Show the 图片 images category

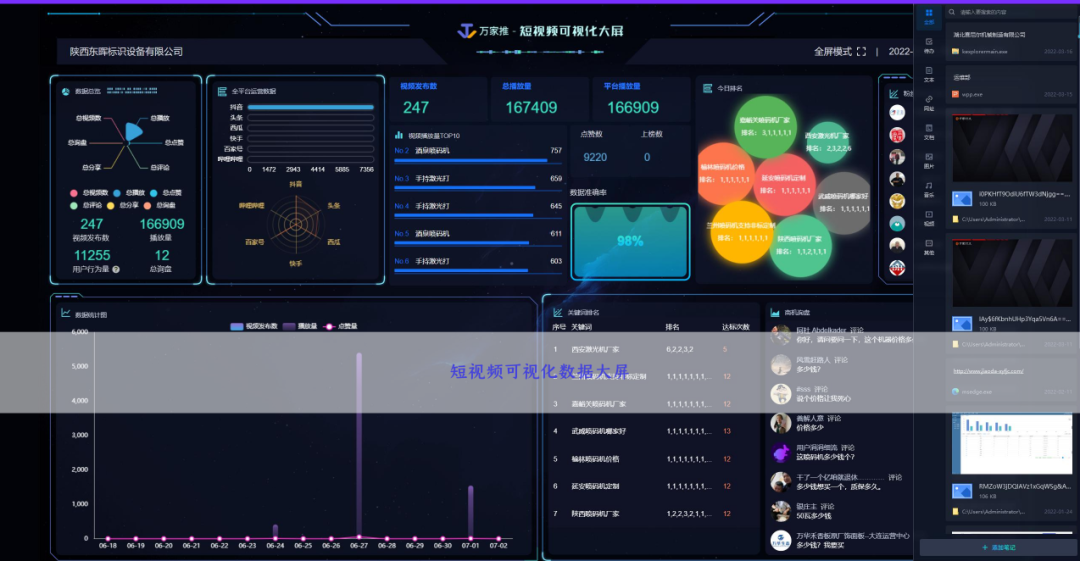(929, 159)
